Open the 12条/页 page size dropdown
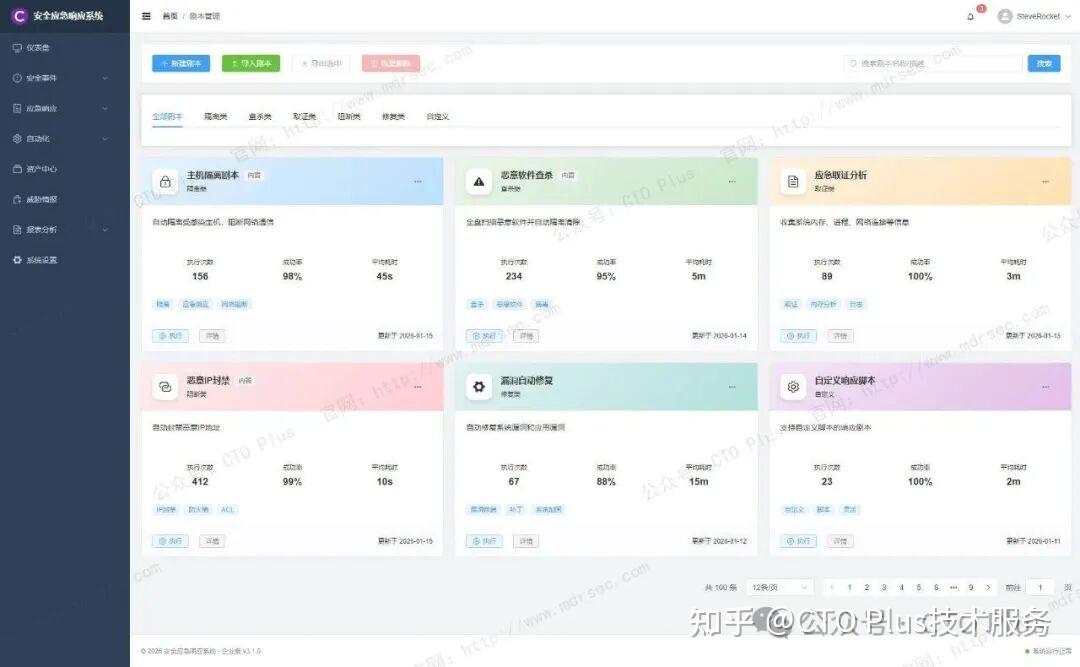This screenshot has width=1080, height=667. click(780, 587)
